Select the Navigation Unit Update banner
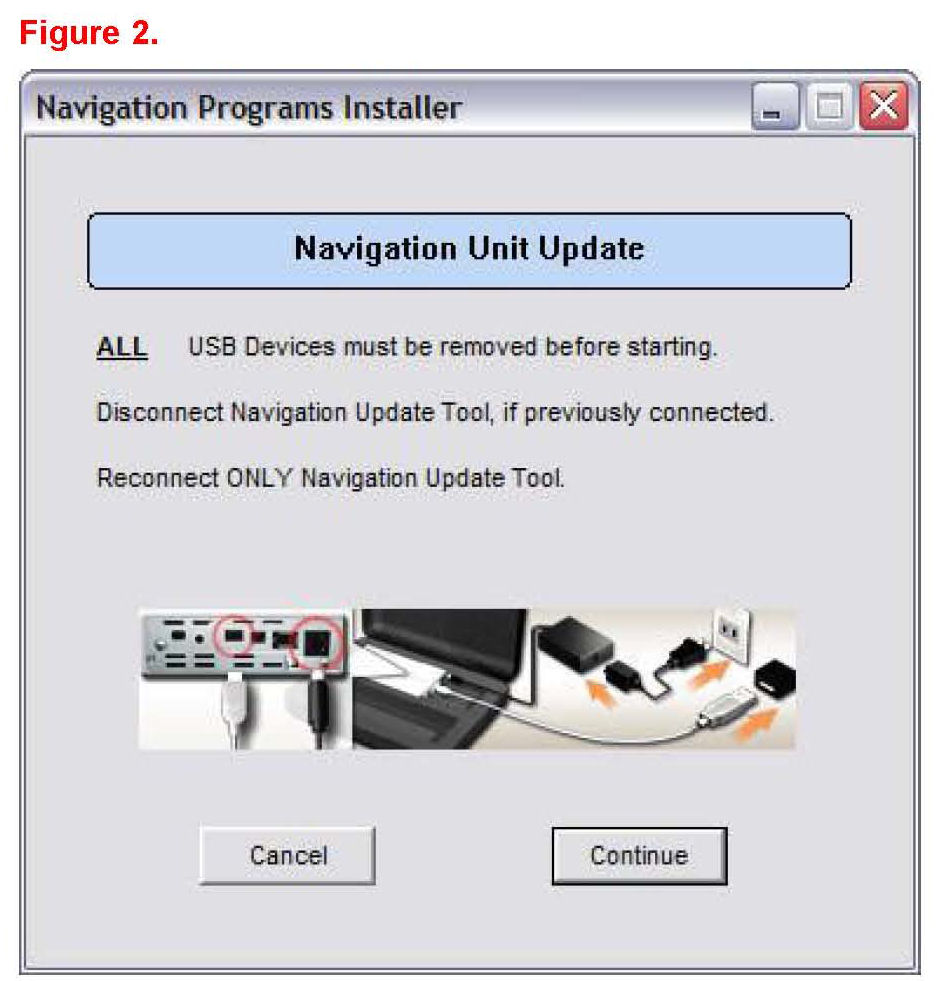Image resolution: width=941 pixels, height=981 pixels. pyautogui.click(x=469, y=250)
